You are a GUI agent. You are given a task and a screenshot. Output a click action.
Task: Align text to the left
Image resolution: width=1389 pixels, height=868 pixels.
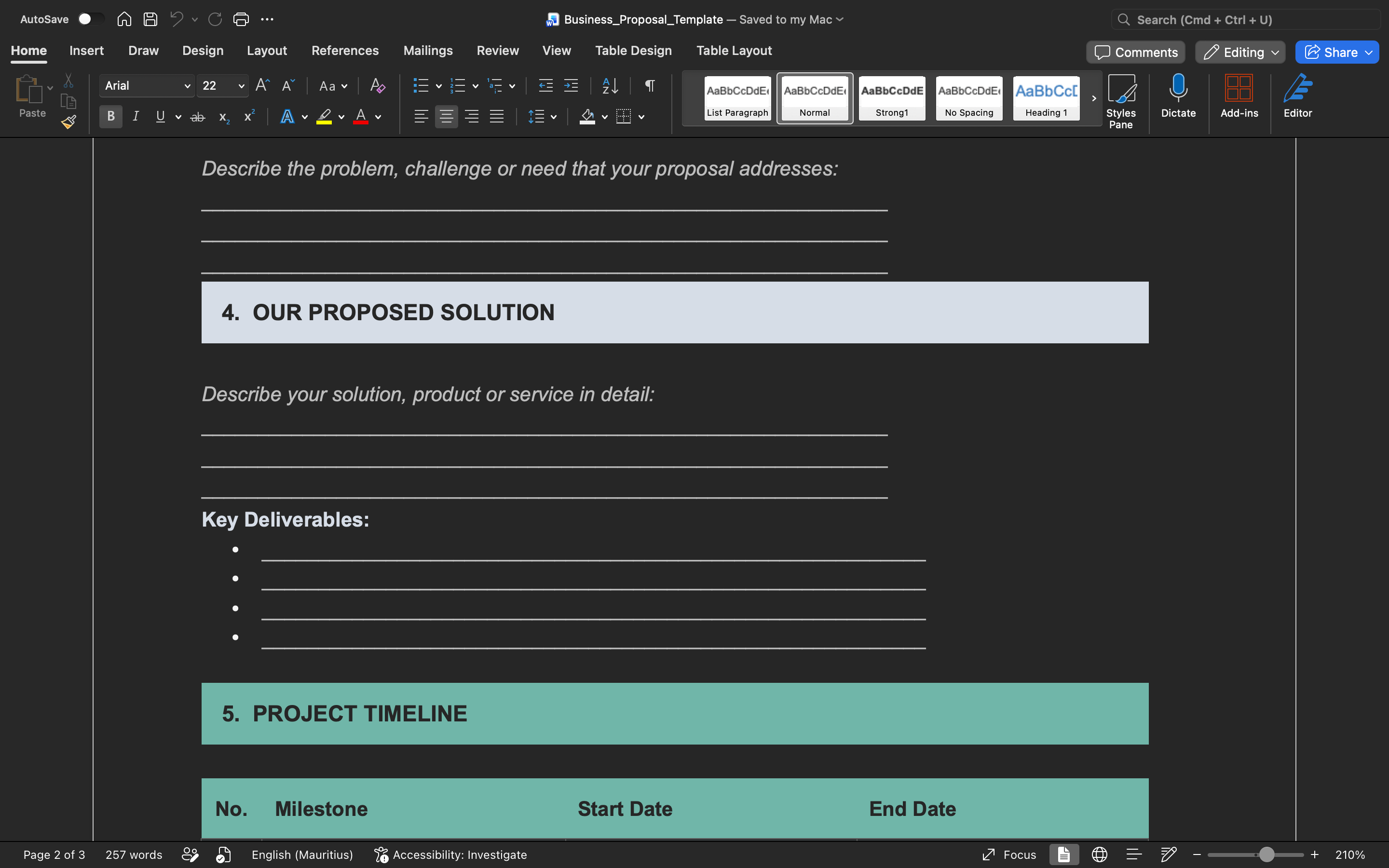[x=421, y=117]
